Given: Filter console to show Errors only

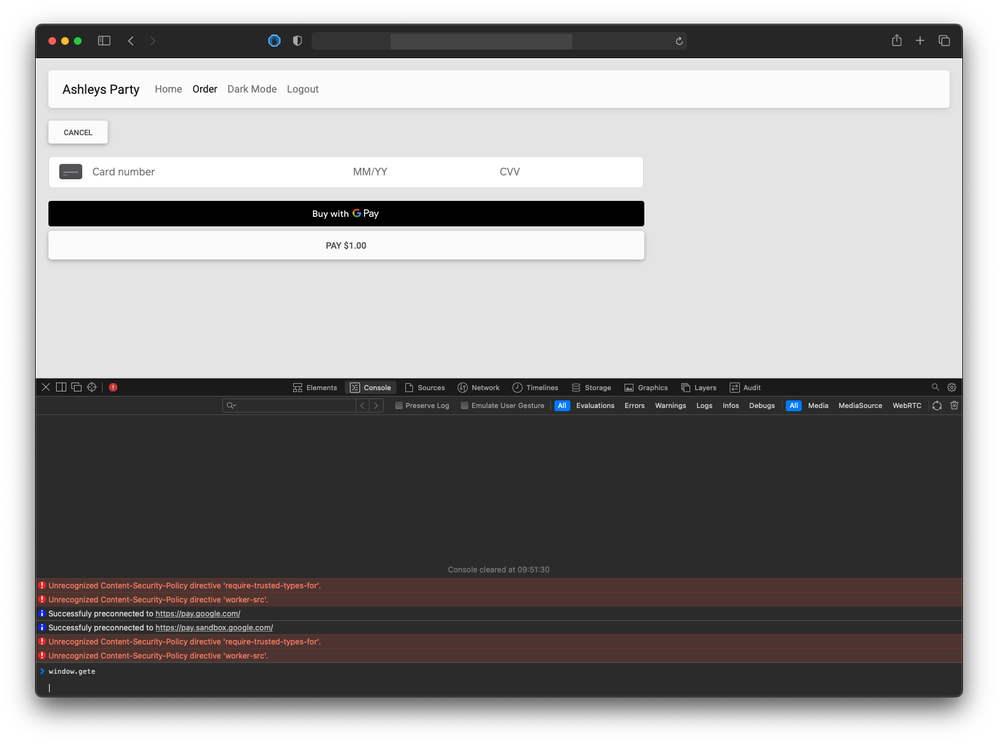Looking at the screenshot, I should [x=634, y=405].
